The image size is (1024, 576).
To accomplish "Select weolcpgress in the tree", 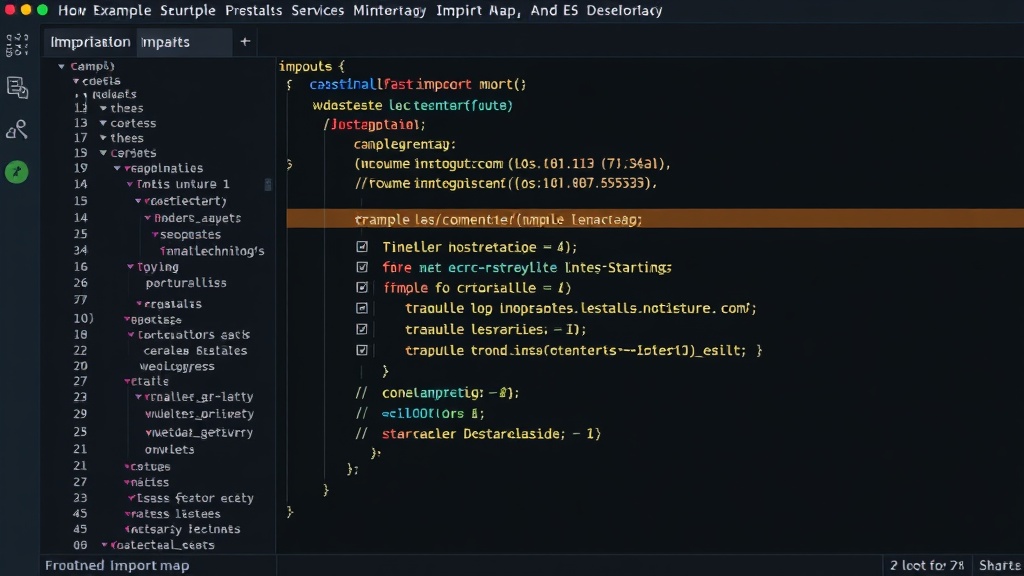I will [177, 366].
